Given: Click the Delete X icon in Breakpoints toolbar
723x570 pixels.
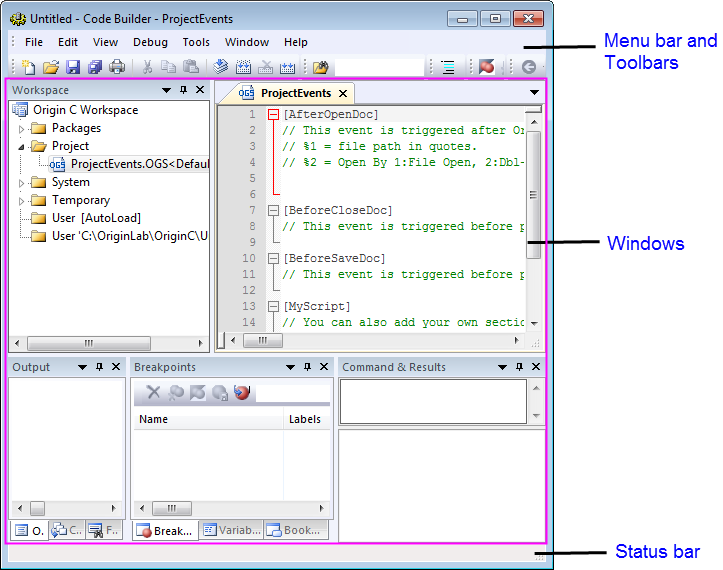Looking at the screenshot, I should point(153,392).
